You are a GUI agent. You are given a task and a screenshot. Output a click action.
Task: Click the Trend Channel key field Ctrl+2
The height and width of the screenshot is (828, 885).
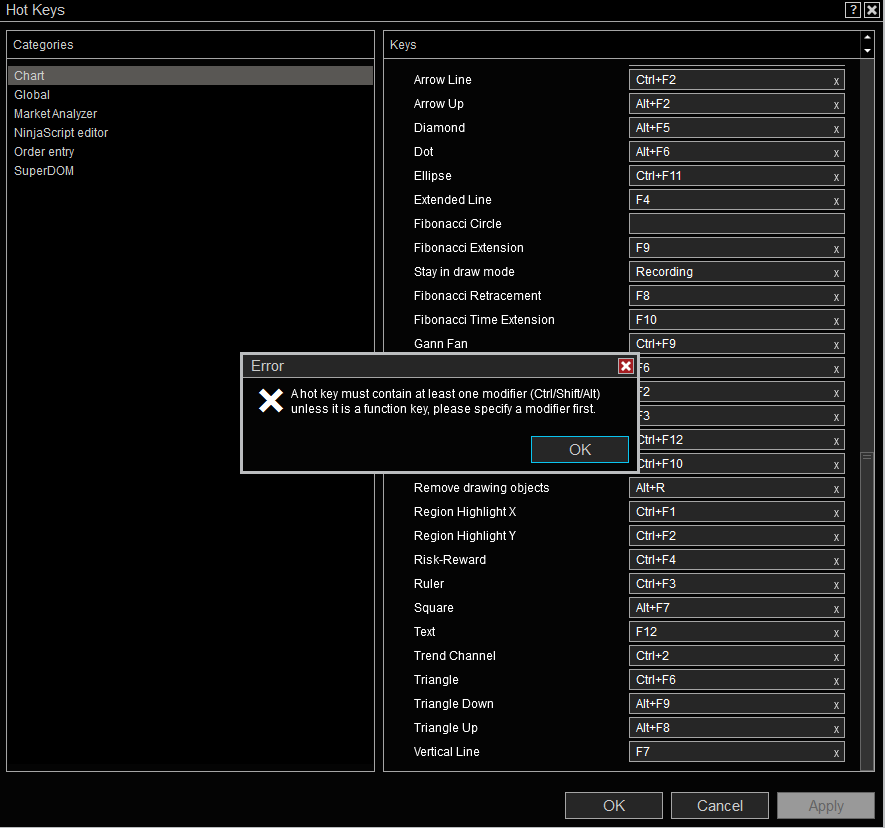pos(737,656)
